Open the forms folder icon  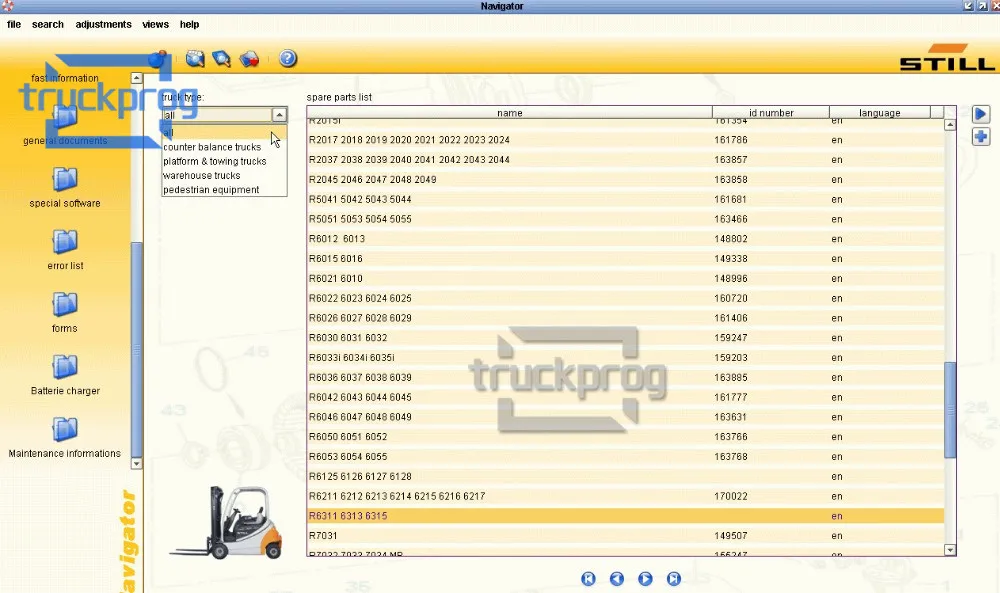[64, 304]
